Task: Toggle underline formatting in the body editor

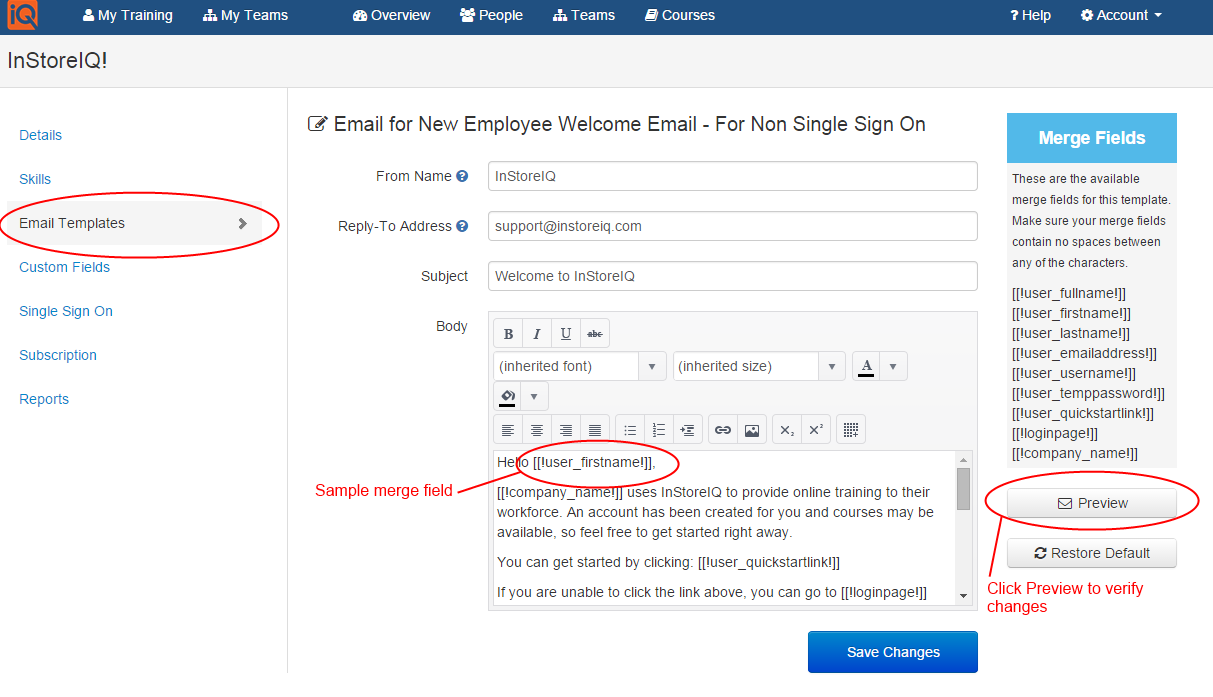Action: 566,334
